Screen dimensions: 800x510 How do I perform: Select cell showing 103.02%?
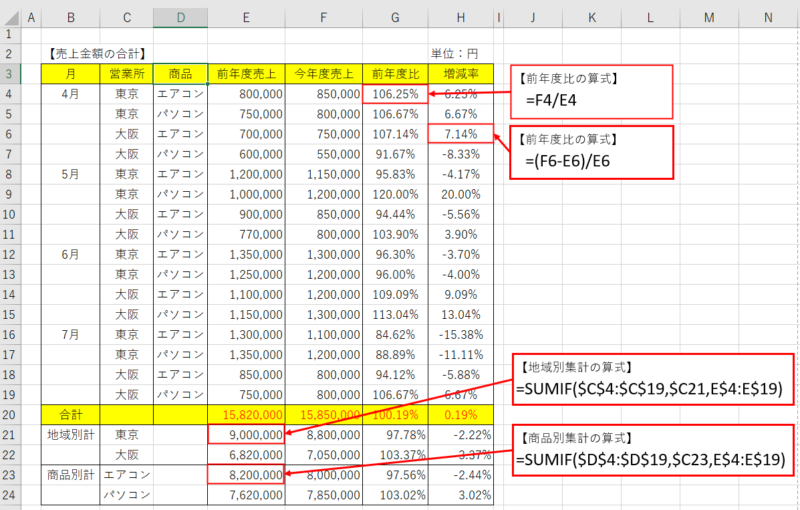395,495
